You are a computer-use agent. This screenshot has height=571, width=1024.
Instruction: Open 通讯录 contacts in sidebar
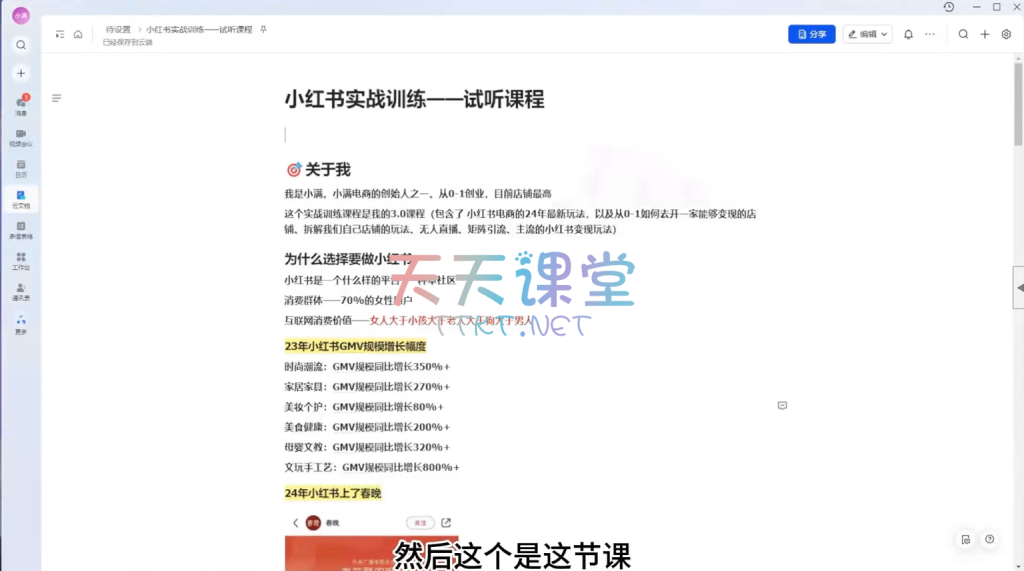[21, 291]
